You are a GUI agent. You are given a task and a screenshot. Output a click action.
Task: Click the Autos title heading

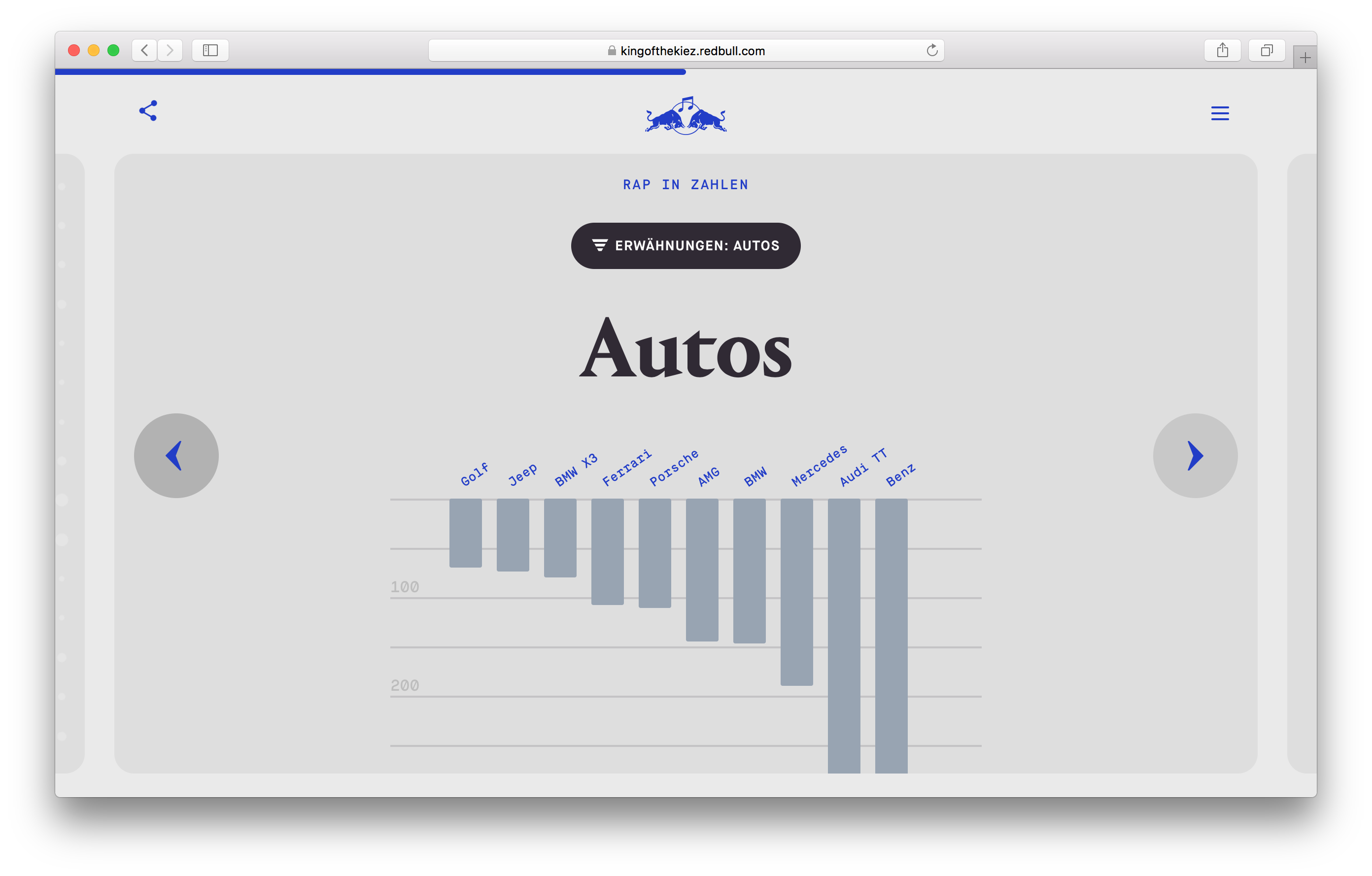tap(686, 348)
